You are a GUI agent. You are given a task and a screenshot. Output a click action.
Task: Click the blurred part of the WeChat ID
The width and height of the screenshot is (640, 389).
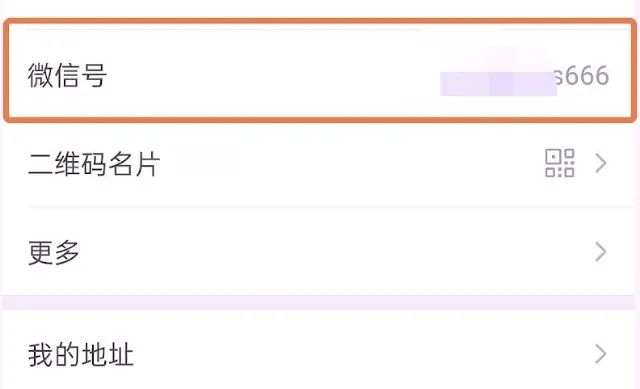[498, 84]
